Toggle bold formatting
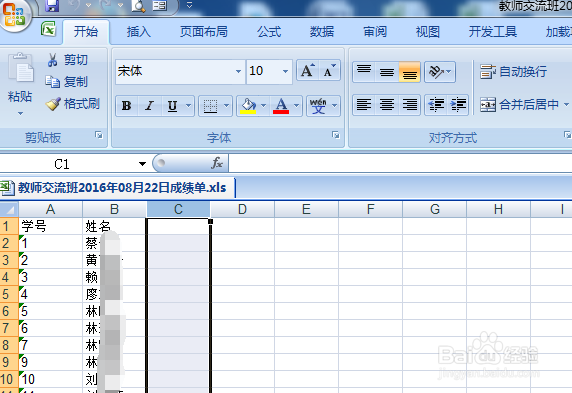The image size is (572, 393). (127, 106)
